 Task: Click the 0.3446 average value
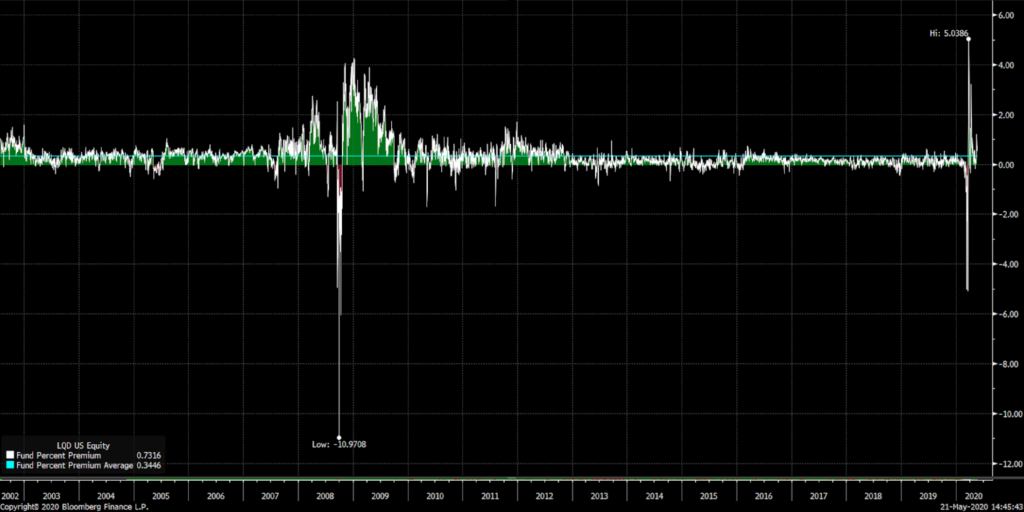[x=148, y=466]
